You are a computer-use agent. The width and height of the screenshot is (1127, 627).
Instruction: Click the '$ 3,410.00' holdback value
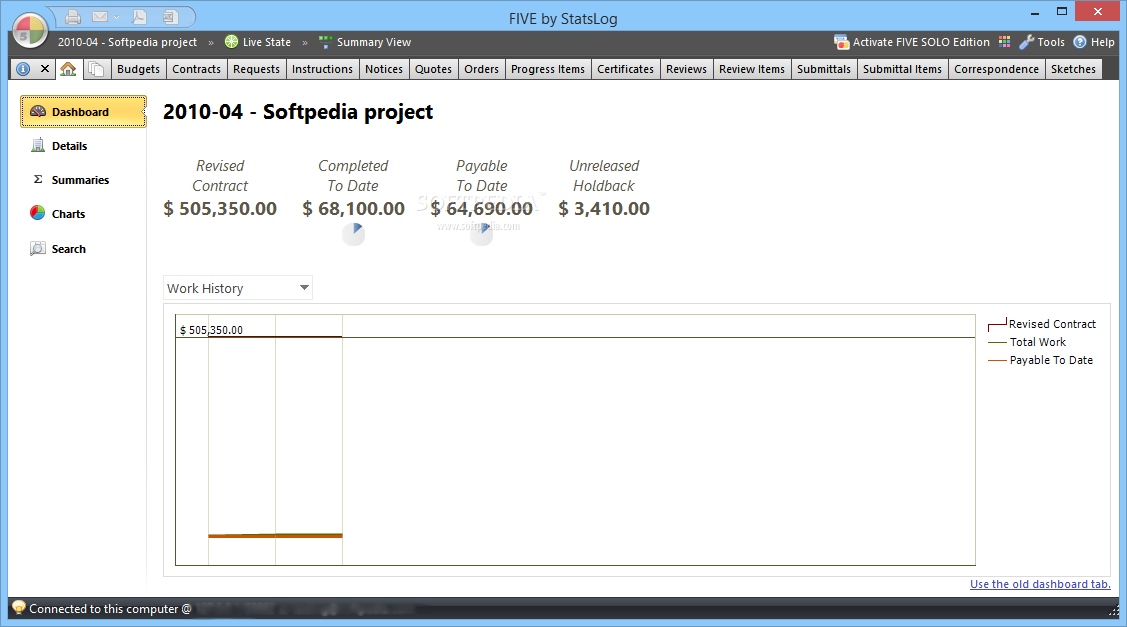tap(604, 209)
